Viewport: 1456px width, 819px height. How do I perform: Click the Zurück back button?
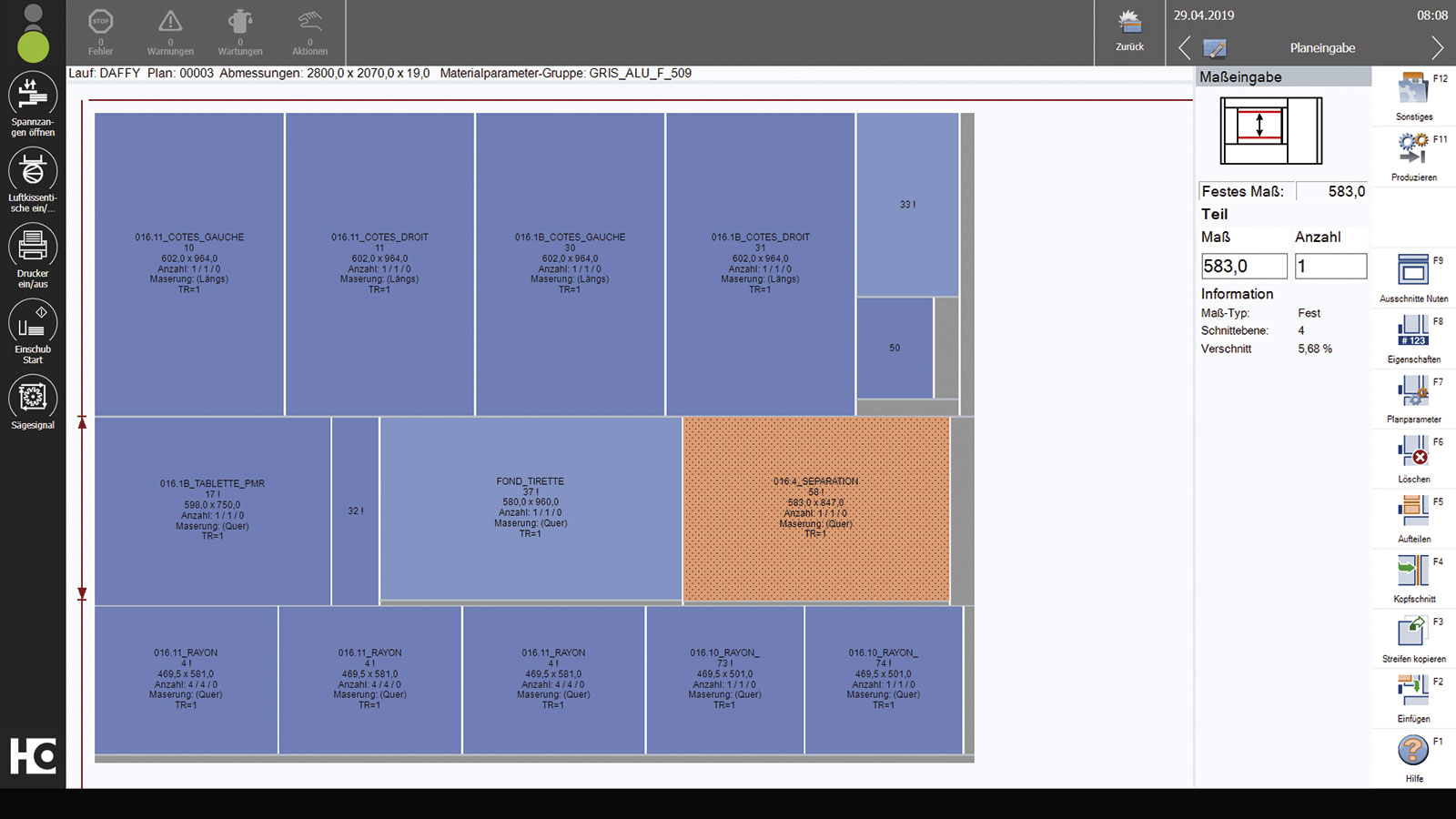1129,31
